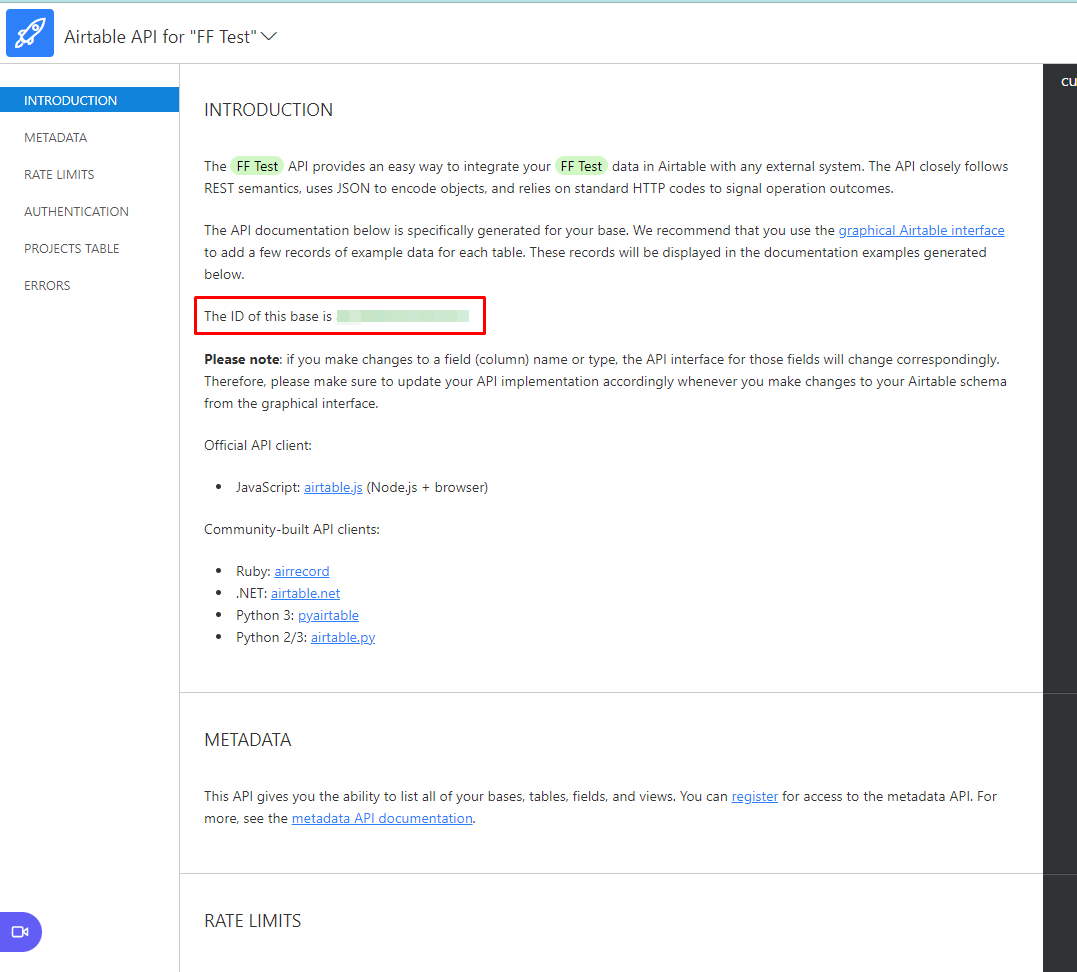Go to Metadata section in sidebar

coord(56,137)
